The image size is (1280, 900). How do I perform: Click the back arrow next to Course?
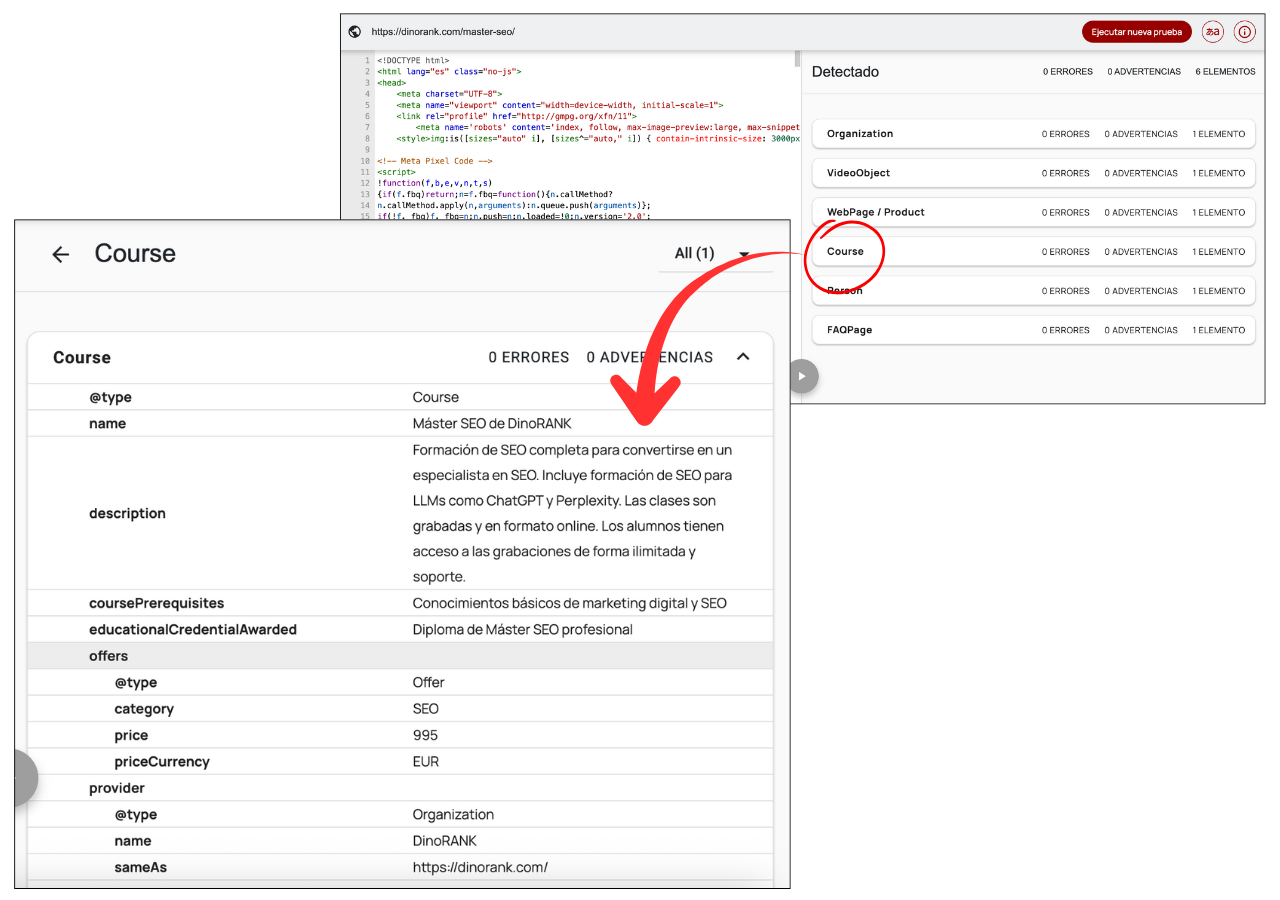click(61, 254)
